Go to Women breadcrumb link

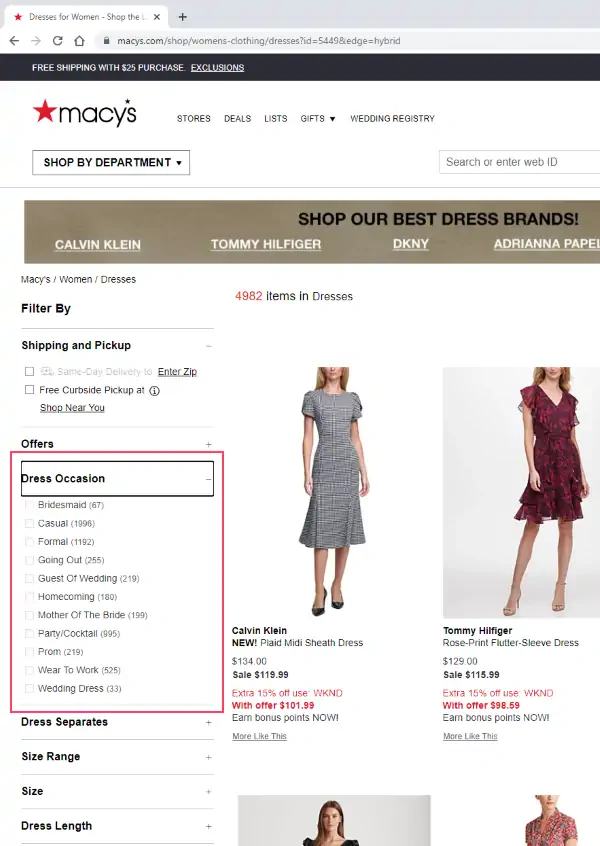pyautogui.click(x=76, y=279)
